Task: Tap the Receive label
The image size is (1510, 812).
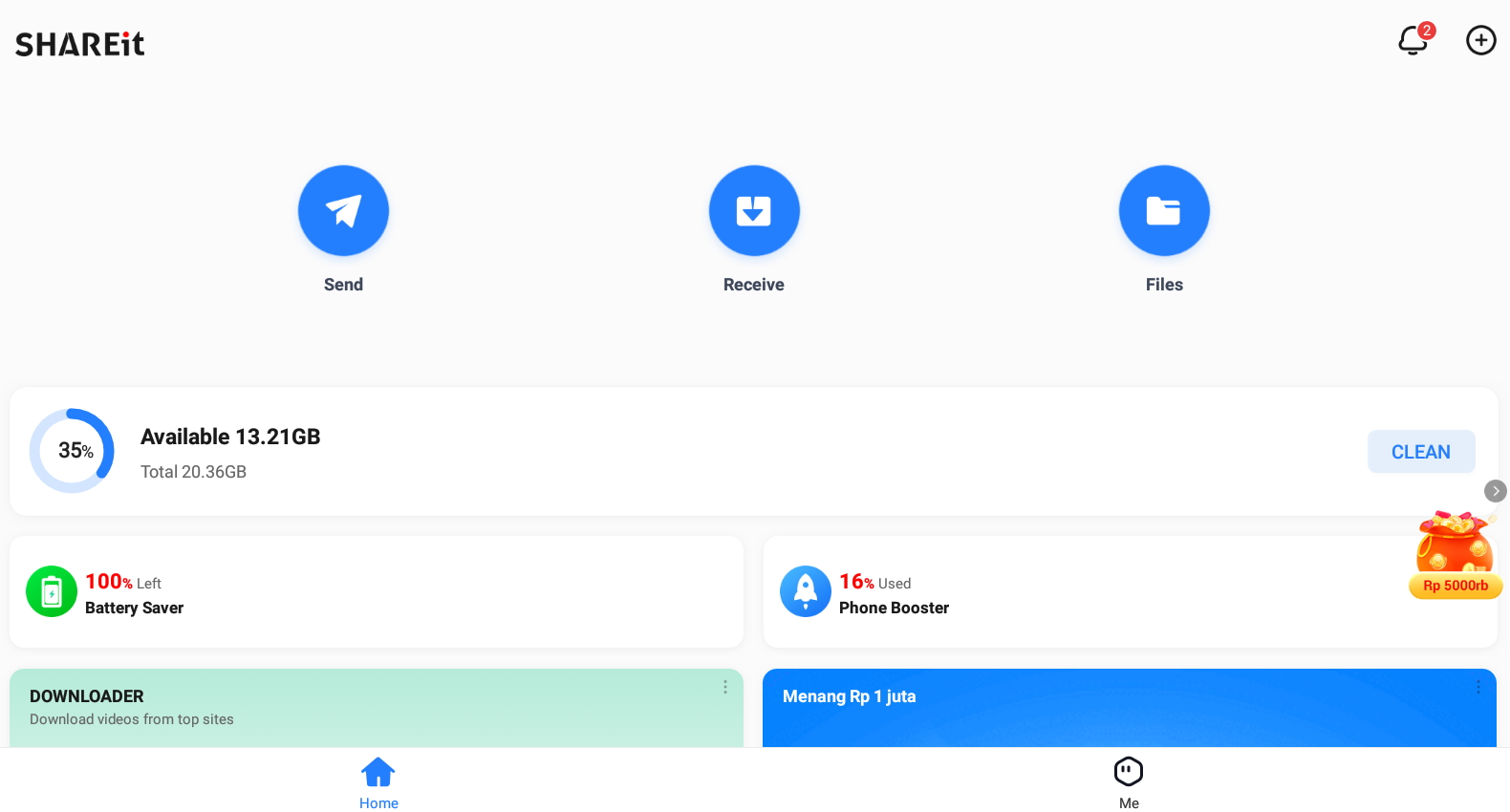Action: 754,285
